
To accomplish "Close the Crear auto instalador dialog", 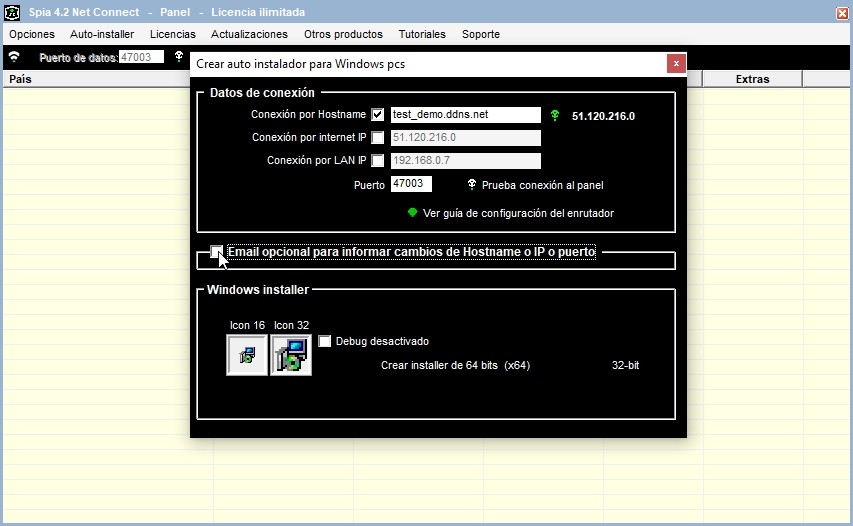I will point(676,64).
